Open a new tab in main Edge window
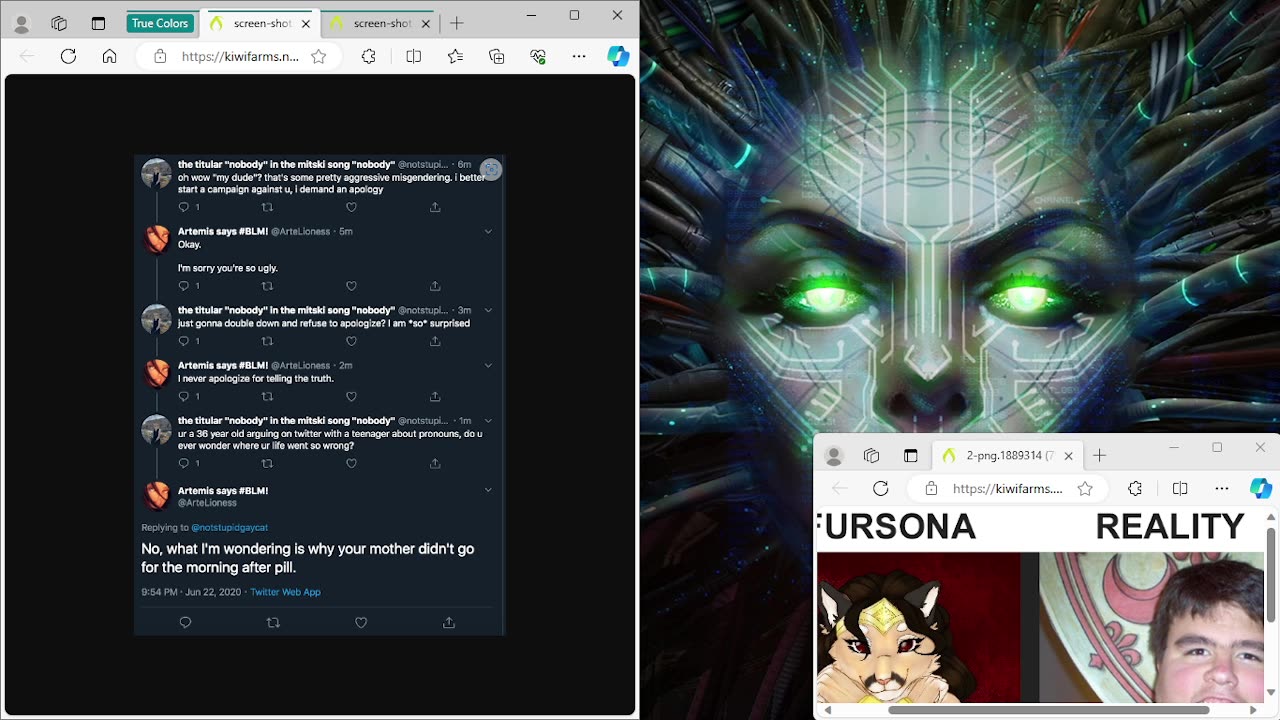1280x720 pixels. coord(457,23)
